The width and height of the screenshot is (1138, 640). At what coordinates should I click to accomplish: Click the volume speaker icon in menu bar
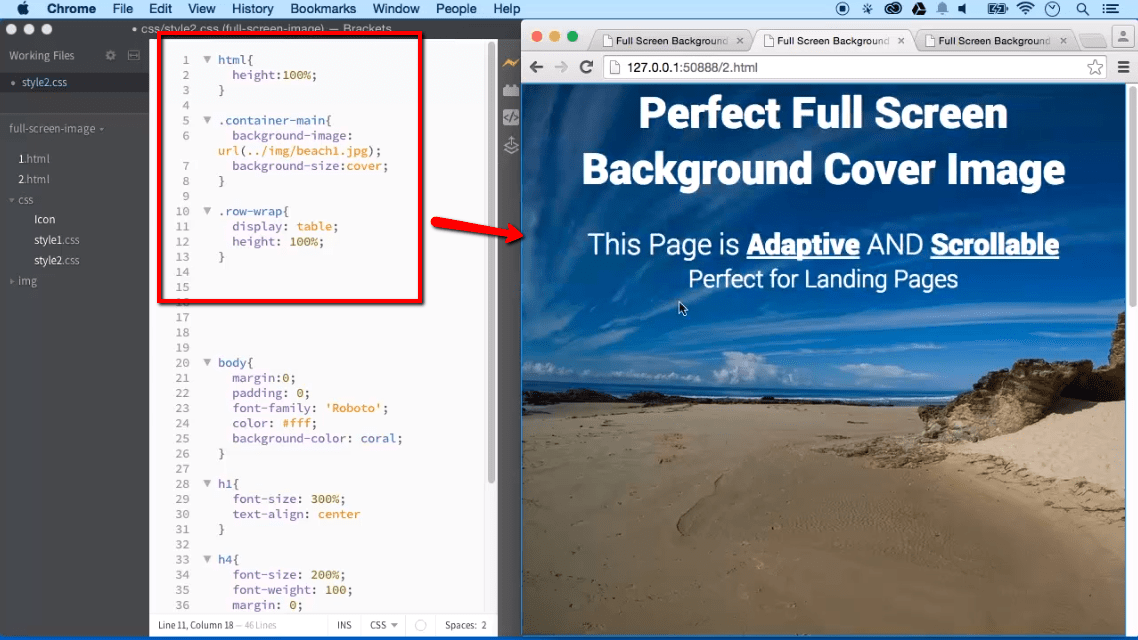[x=963, y=9]
